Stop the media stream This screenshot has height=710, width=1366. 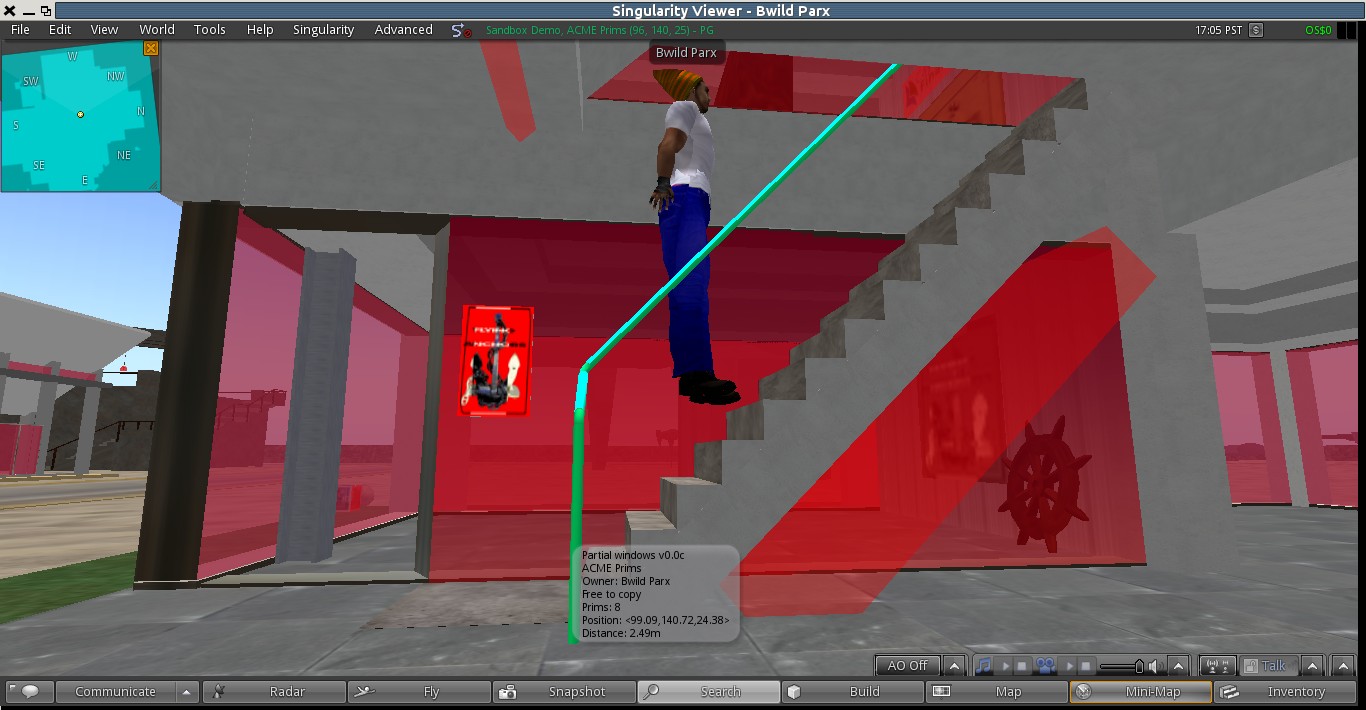pos(1086,666)
